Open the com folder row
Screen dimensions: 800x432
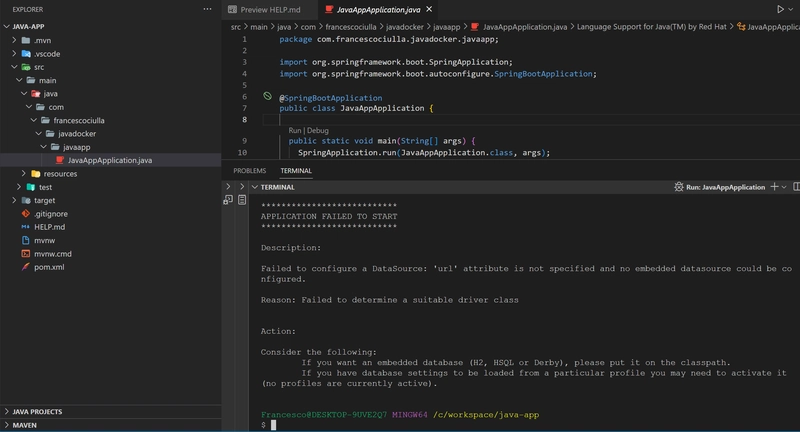click(x=110, y=107)
